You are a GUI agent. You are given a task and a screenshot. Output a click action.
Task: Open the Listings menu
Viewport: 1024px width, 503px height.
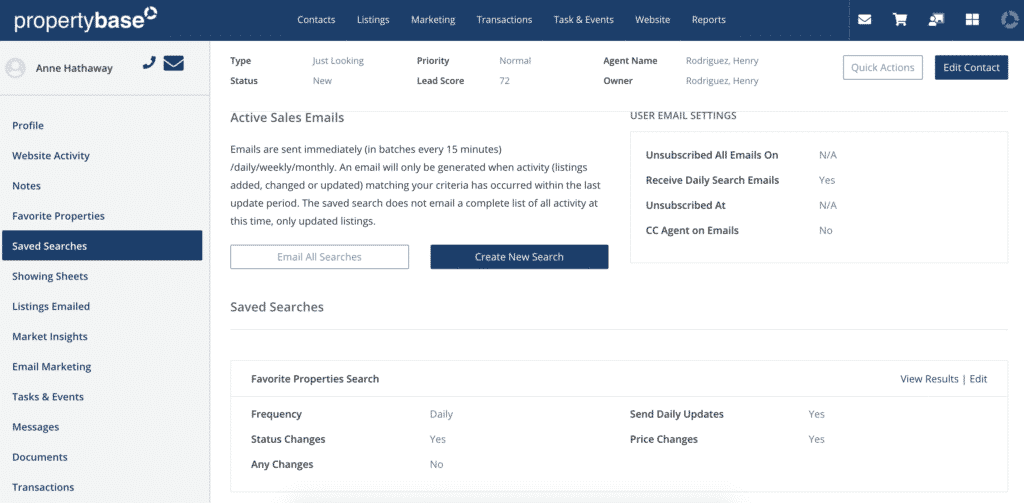coord(373,20)
